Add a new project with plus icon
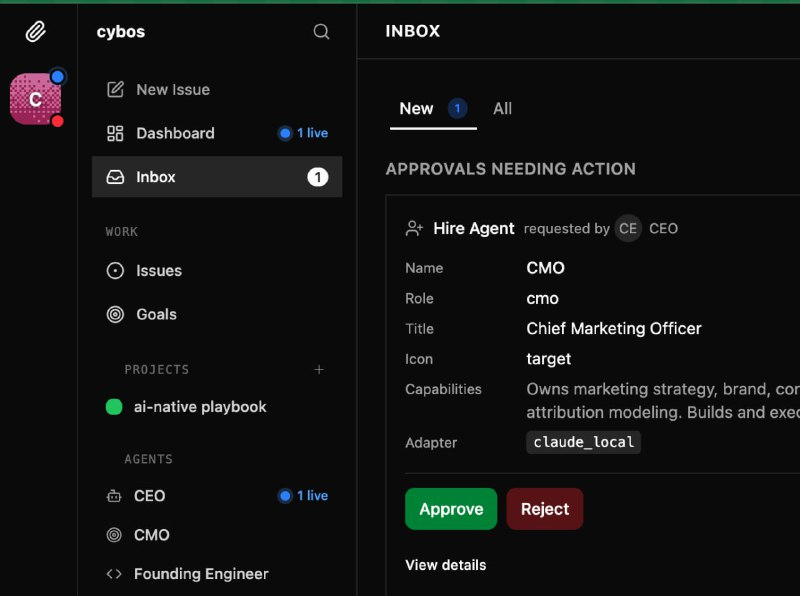The width and height of the screenshot is (800, 596). [320, 369]
